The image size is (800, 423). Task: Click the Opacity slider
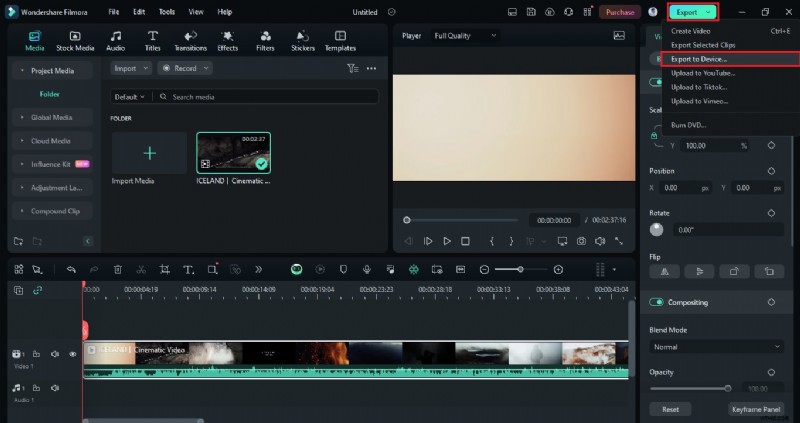tap(689, 388)
